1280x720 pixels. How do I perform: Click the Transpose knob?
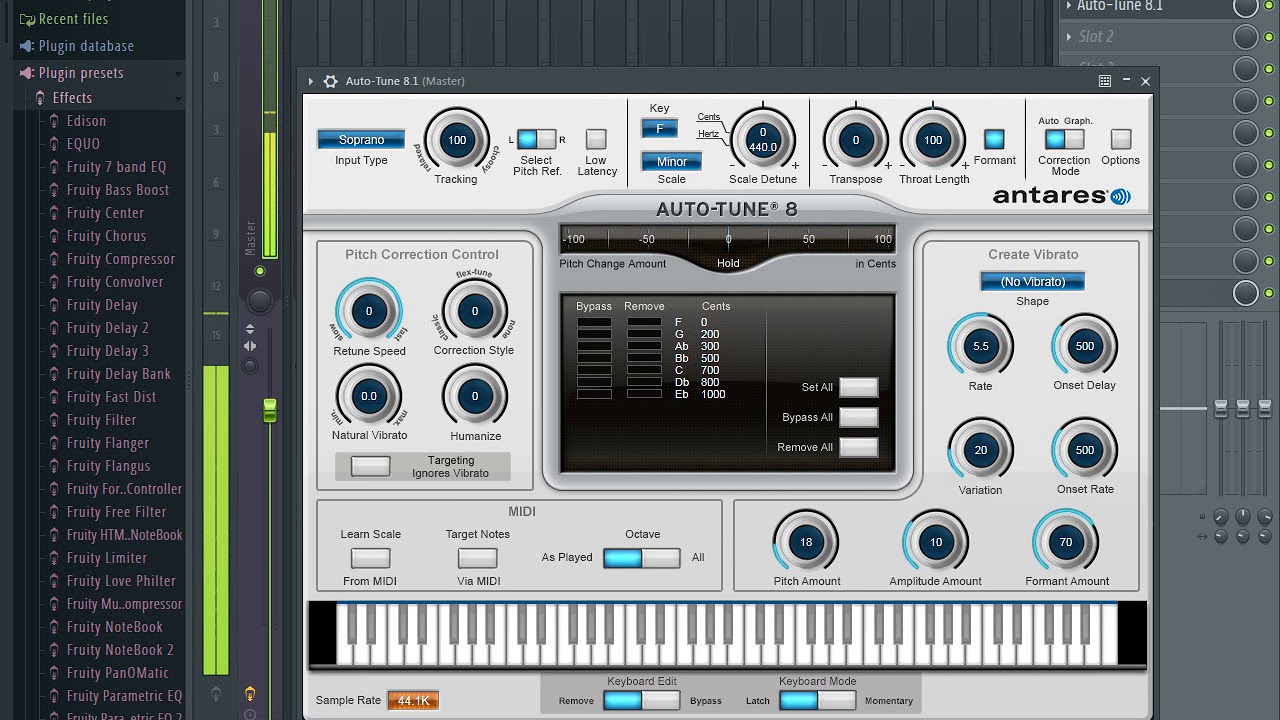coord(856,140)
